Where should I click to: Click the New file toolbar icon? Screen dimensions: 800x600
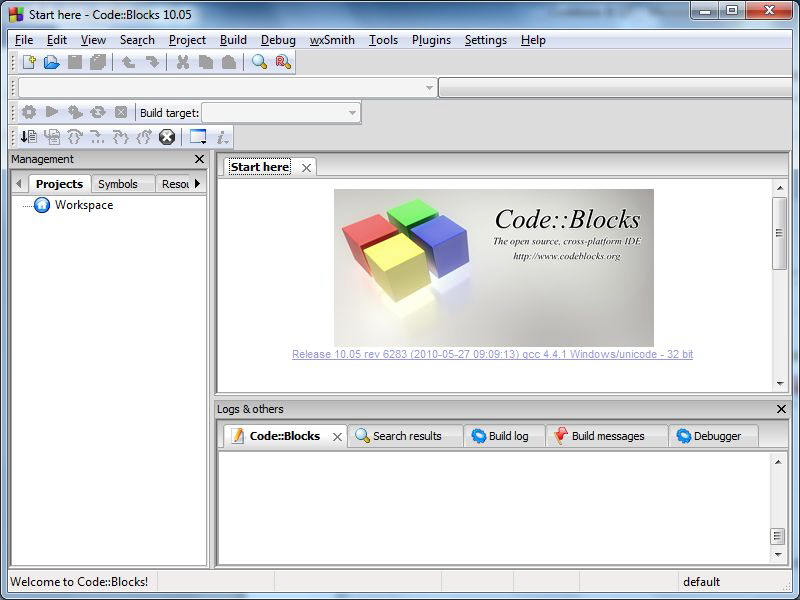point(29,62)
